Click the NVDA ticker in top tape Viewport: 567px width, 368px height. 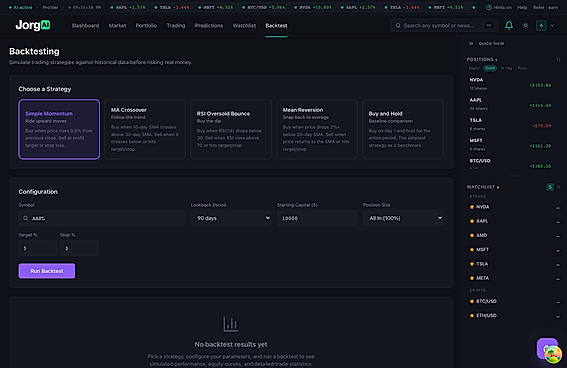[x=313, y=7]
